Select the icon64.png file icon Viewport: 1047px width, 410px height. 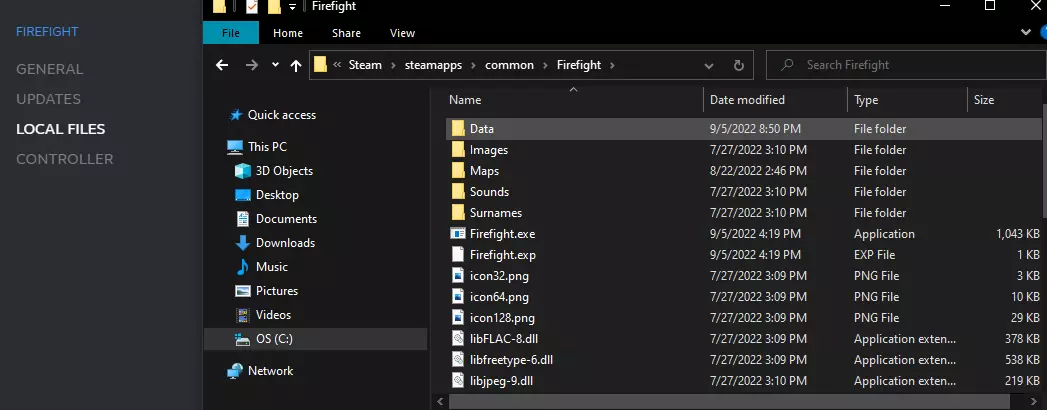(x=457, y=296)
